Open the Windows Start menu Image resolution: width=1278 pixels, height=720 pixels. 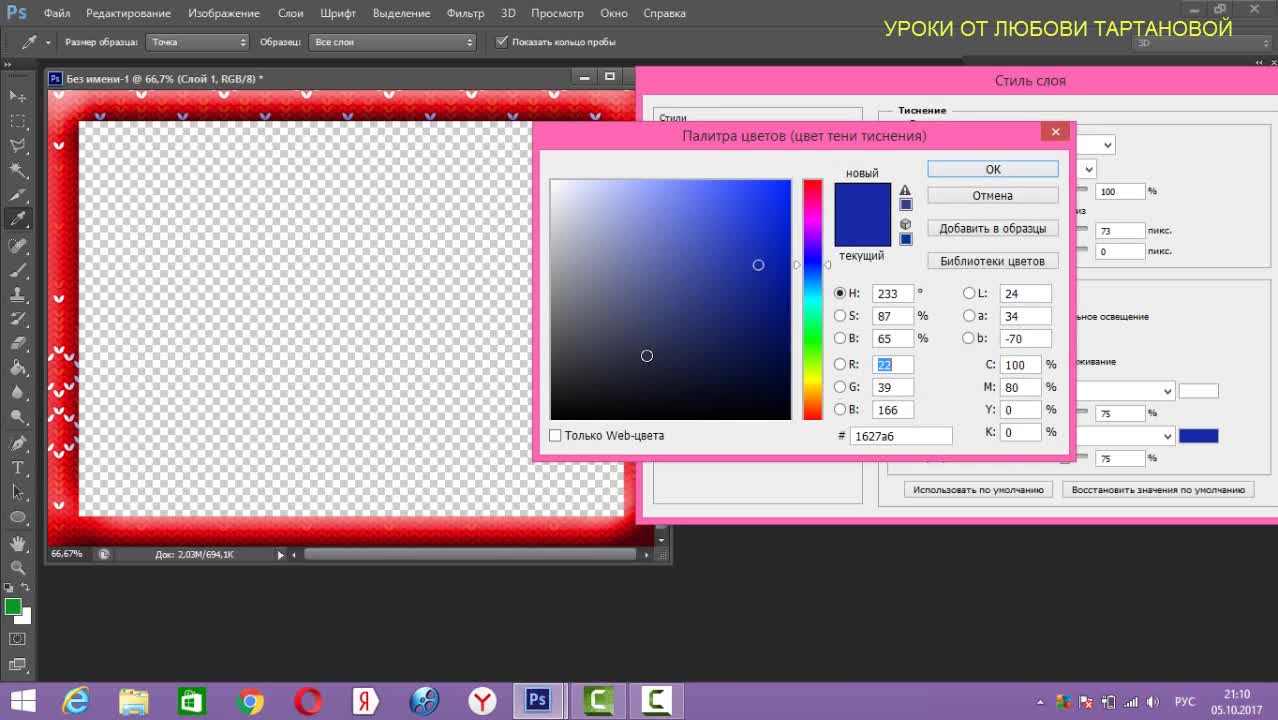(22, 700)
